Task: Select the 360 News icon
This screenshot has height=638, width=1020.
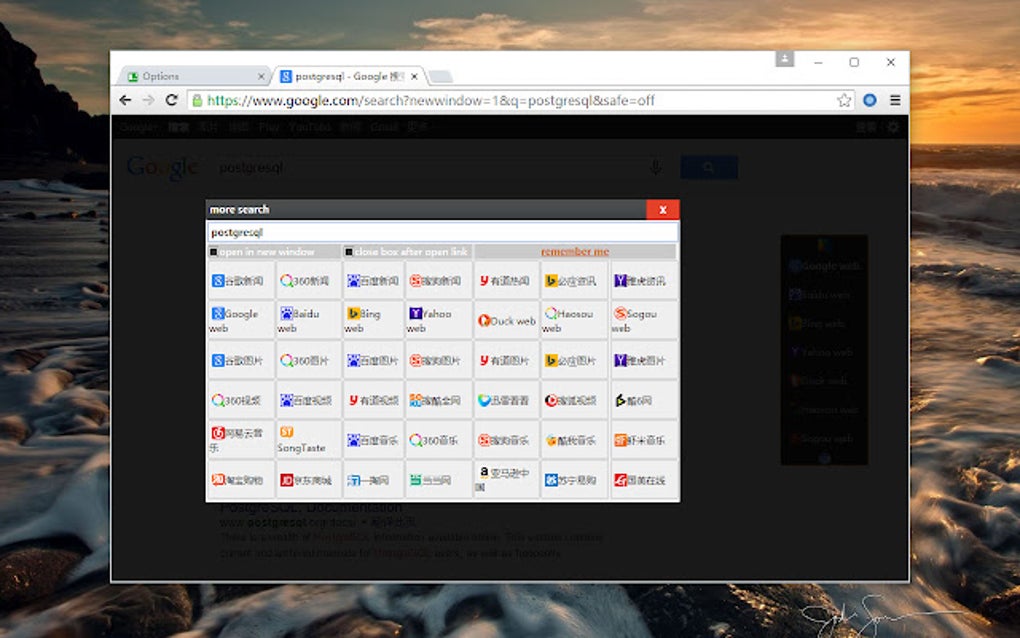Action: tap(306, 281)
